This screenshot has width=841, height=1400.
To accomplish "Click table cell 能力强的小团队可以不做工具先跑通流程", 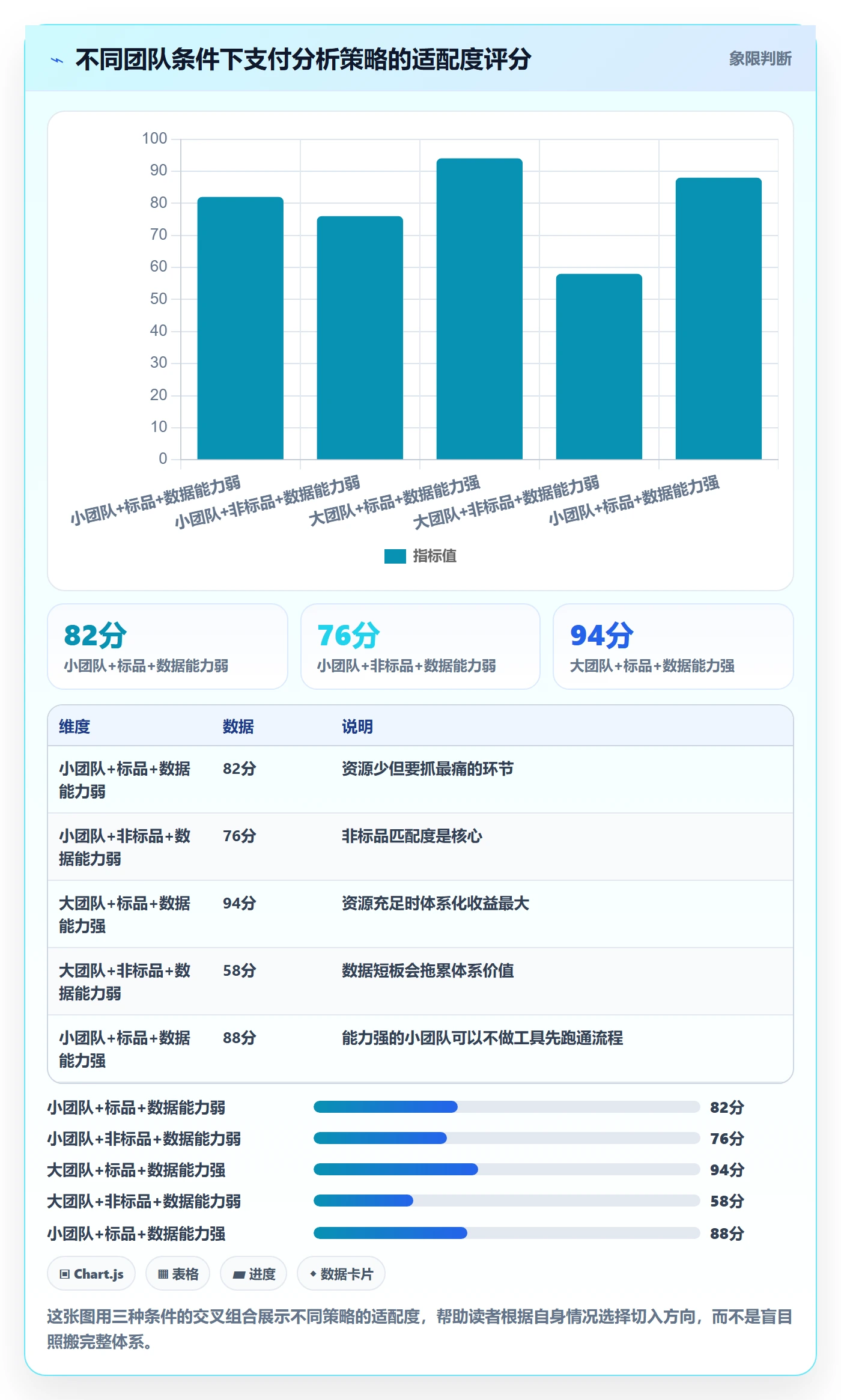I will (482, 1038).
